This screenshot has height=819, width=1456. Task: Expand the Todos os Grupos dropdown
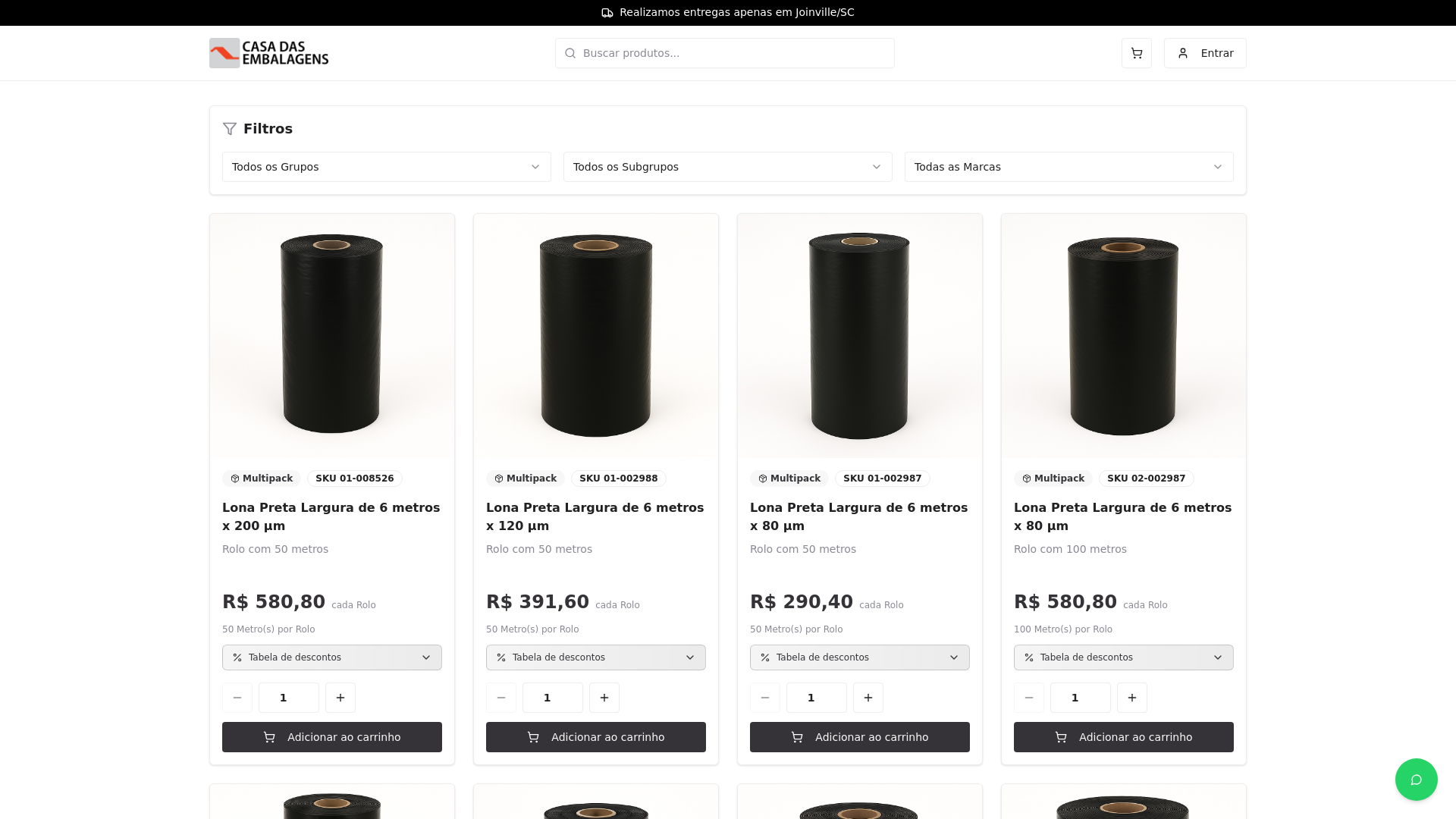(386, 167)
